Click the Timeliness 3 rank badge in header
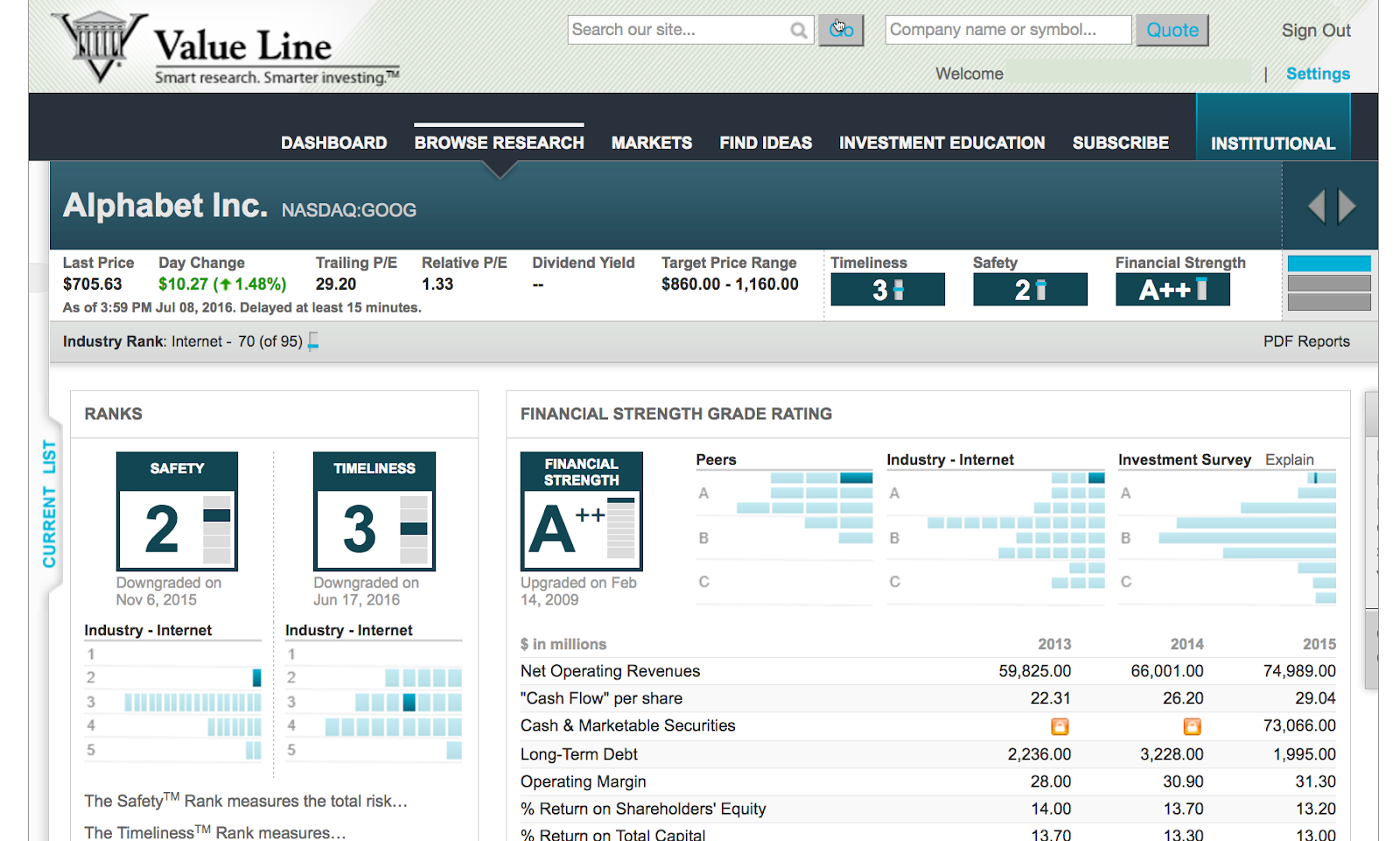This screenshot has width=1400, height=841. [x=887, y=290]
